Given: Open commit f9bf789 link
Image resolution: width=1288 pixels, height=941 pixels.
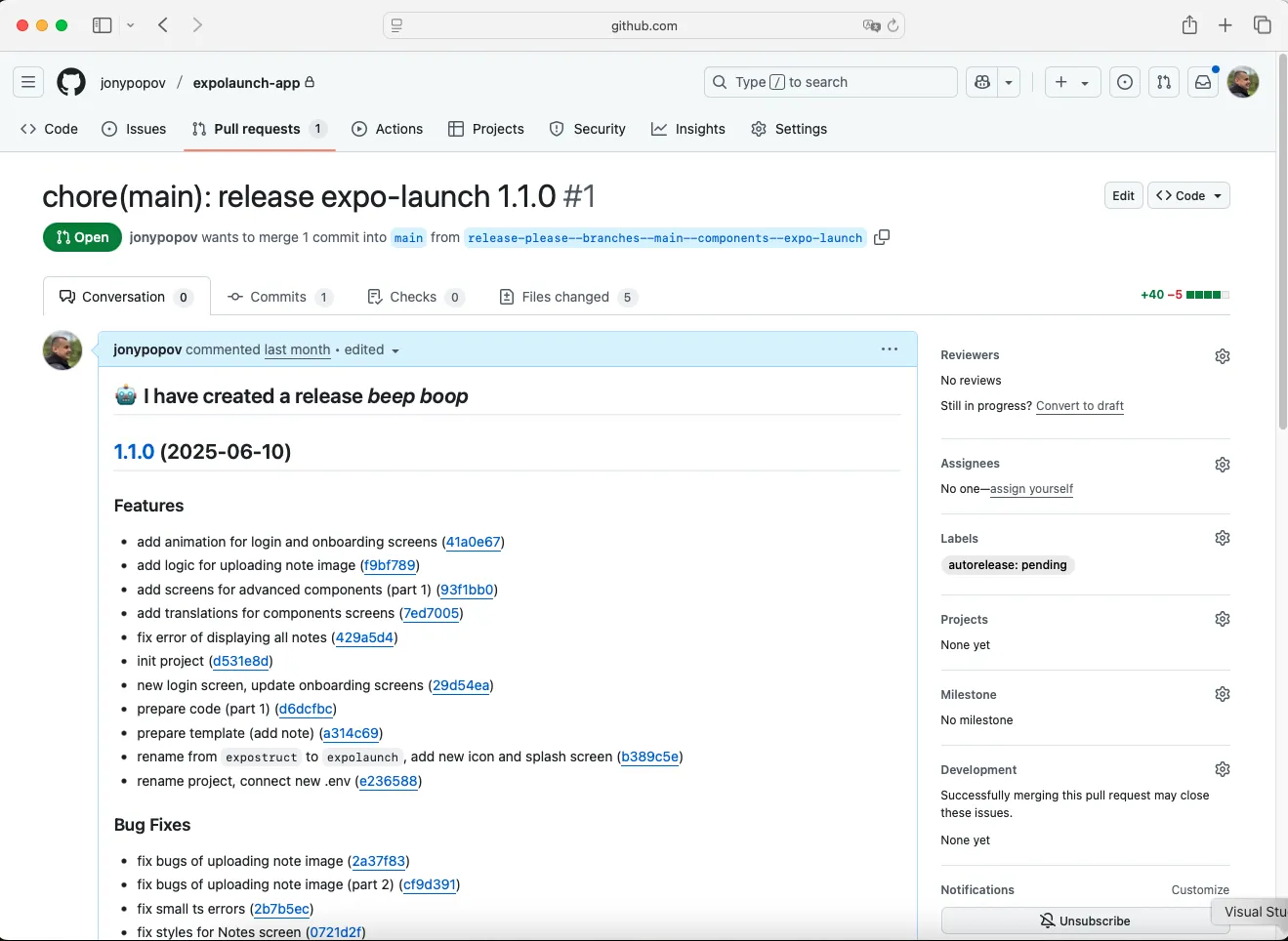Looking at the screenshot, I should 390,565.
